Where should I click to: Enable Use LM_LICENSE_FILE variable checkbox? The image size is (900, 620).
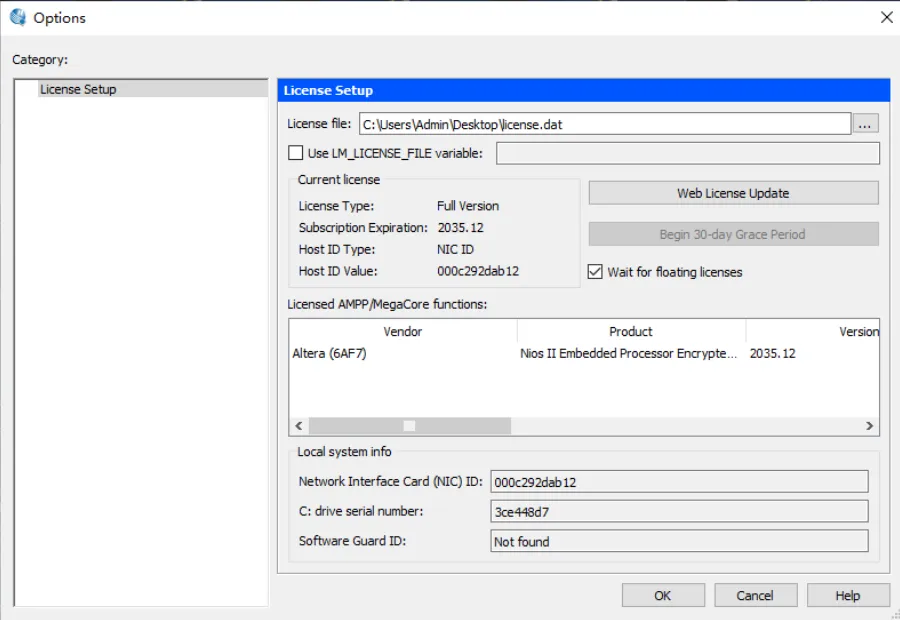coord(296,153)
